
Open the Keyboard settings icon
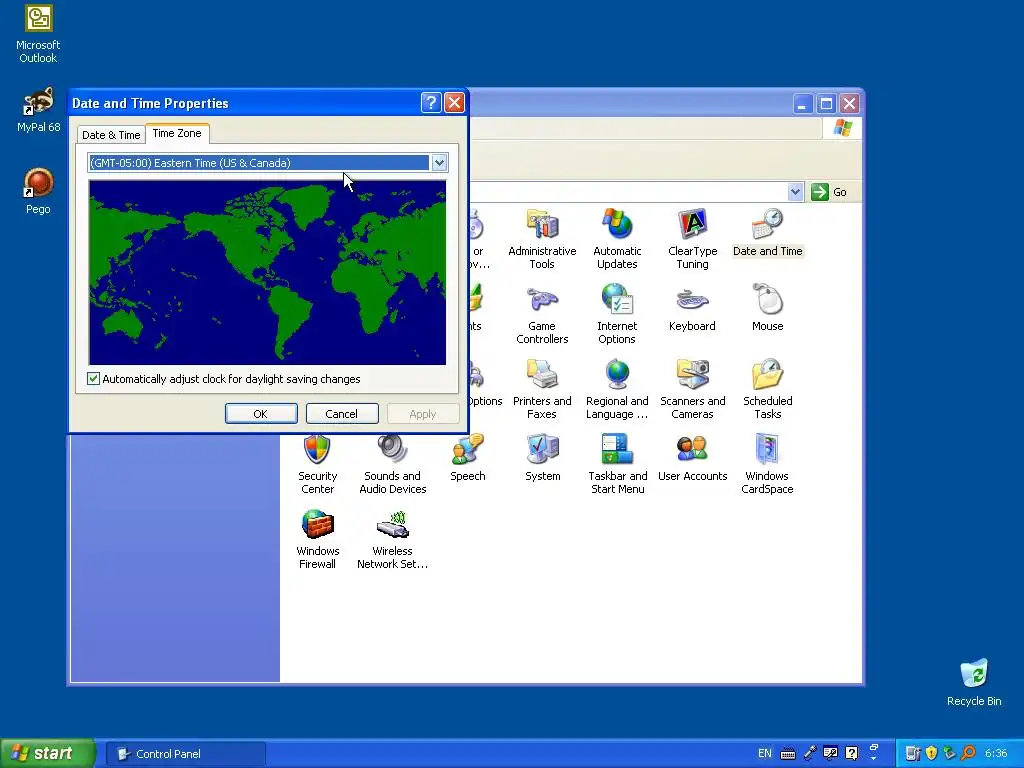(x=692, y=308)
